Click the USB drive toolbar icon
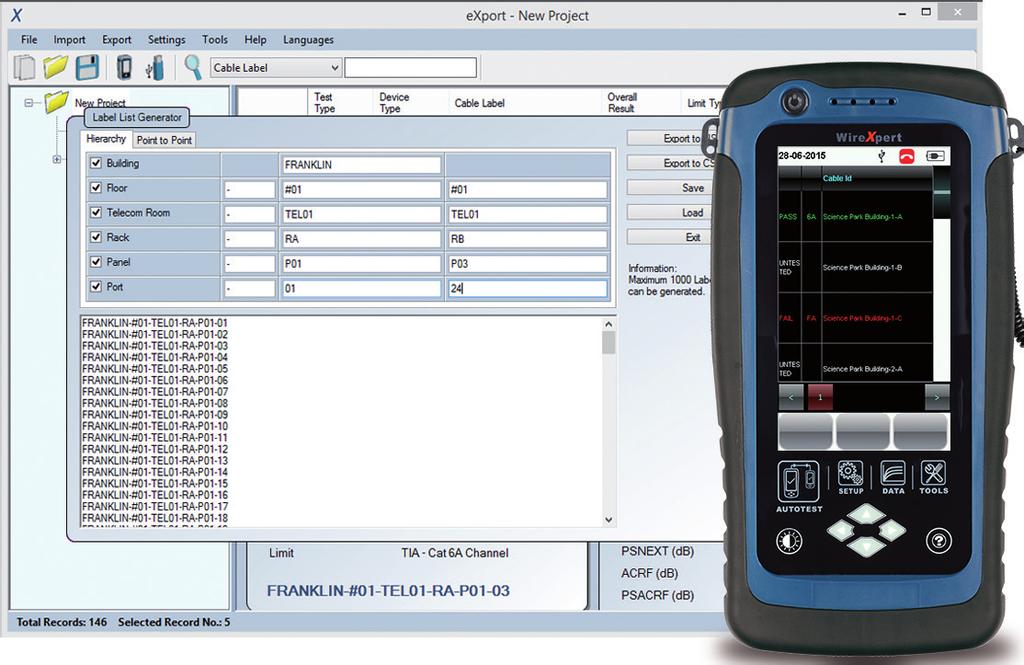 tap(155, 67)
